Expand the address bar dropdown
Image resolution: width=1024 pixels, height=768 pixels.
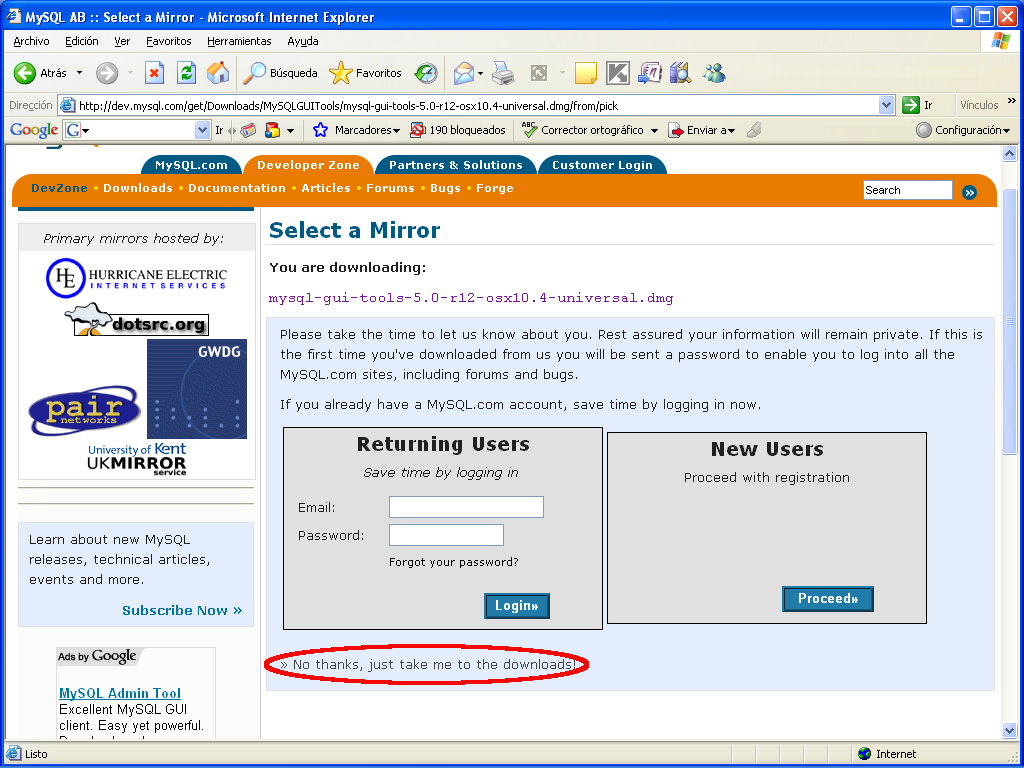(x=886, y=105)
